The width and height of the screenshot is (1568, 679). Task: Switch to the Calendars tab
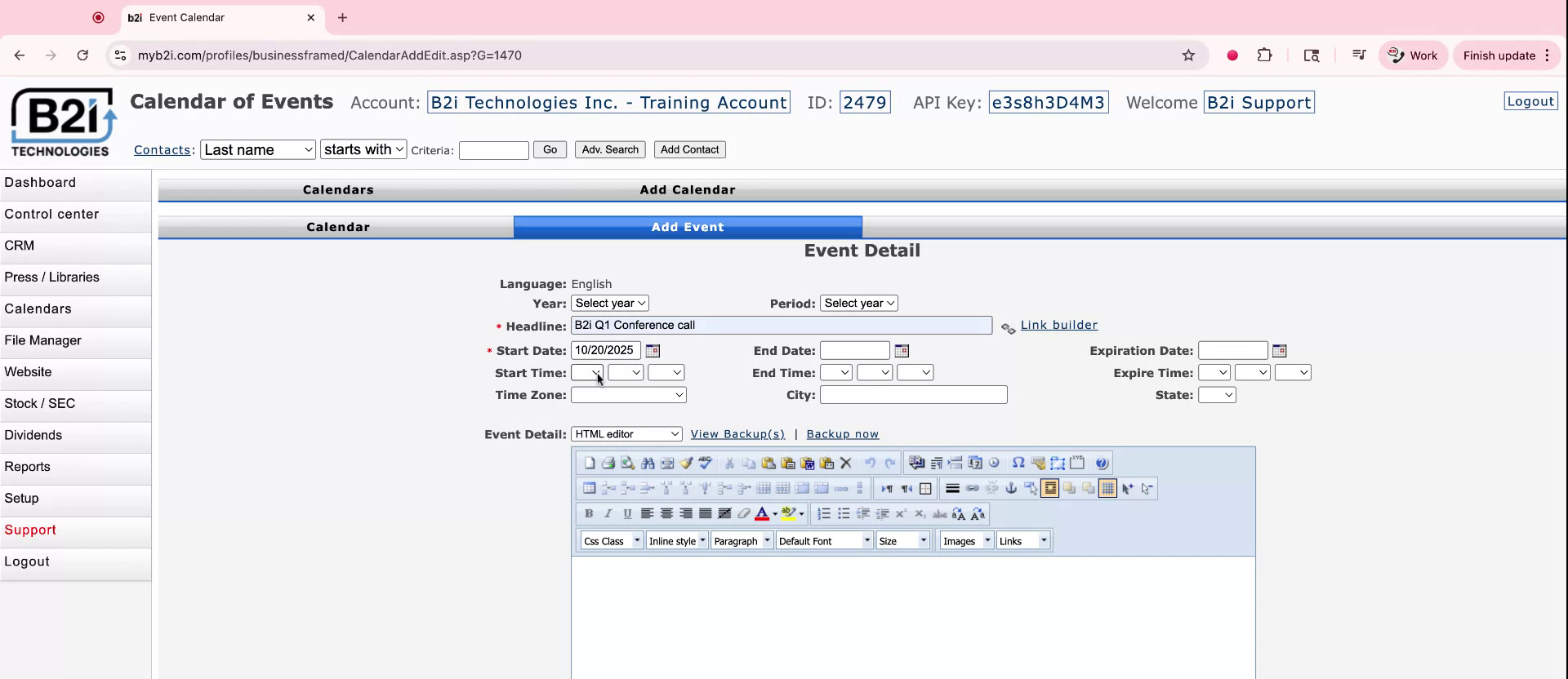point(338,189)
